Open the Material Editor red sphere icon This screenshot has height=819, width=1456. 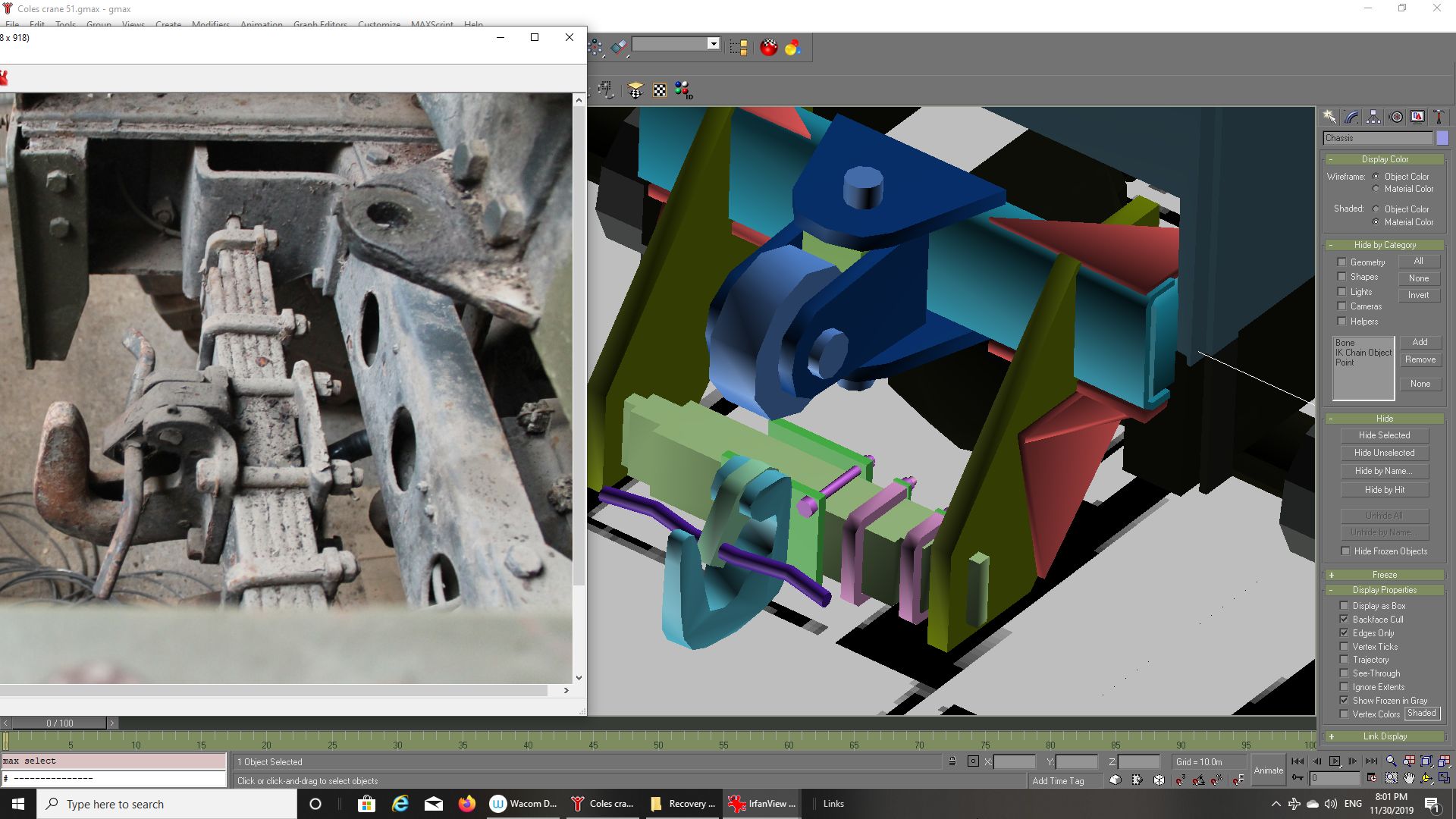[x=769, y=48]
